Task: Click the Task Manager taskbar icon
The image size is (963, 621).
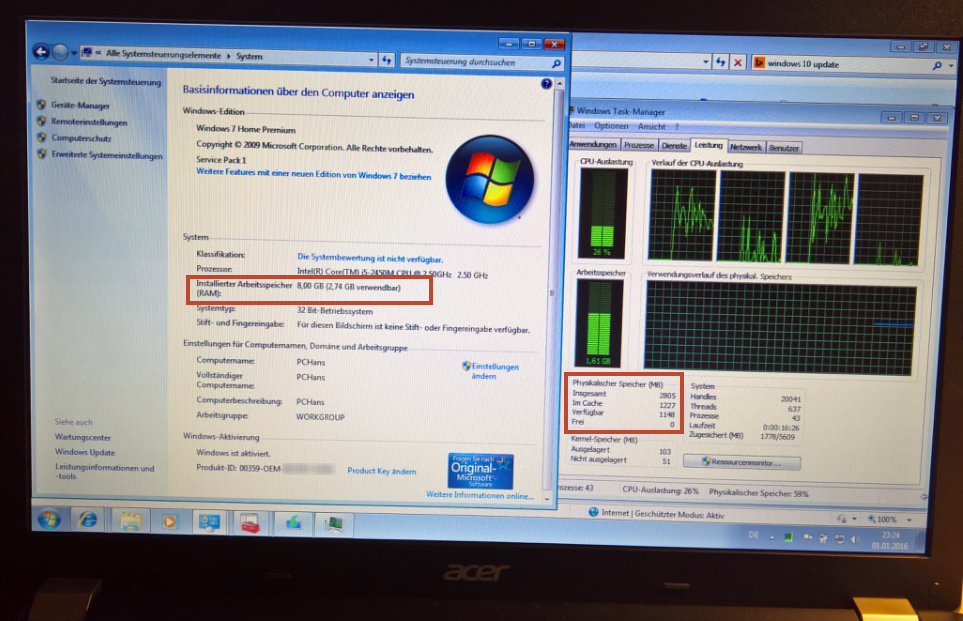Action: (x=333, y=525)
